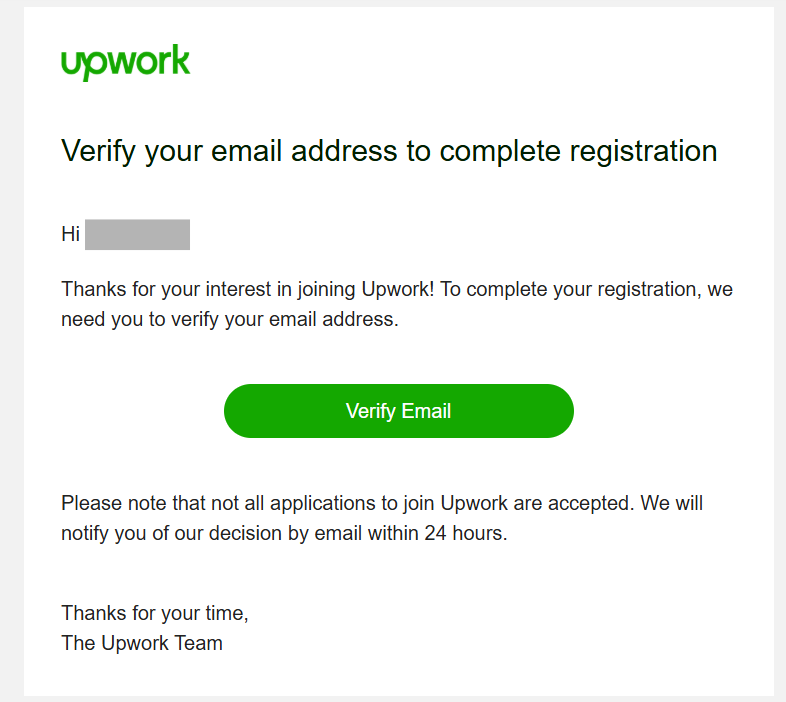
Task: Click 'The Upwork Team' signature text
Action: click(x=142, y=643)
